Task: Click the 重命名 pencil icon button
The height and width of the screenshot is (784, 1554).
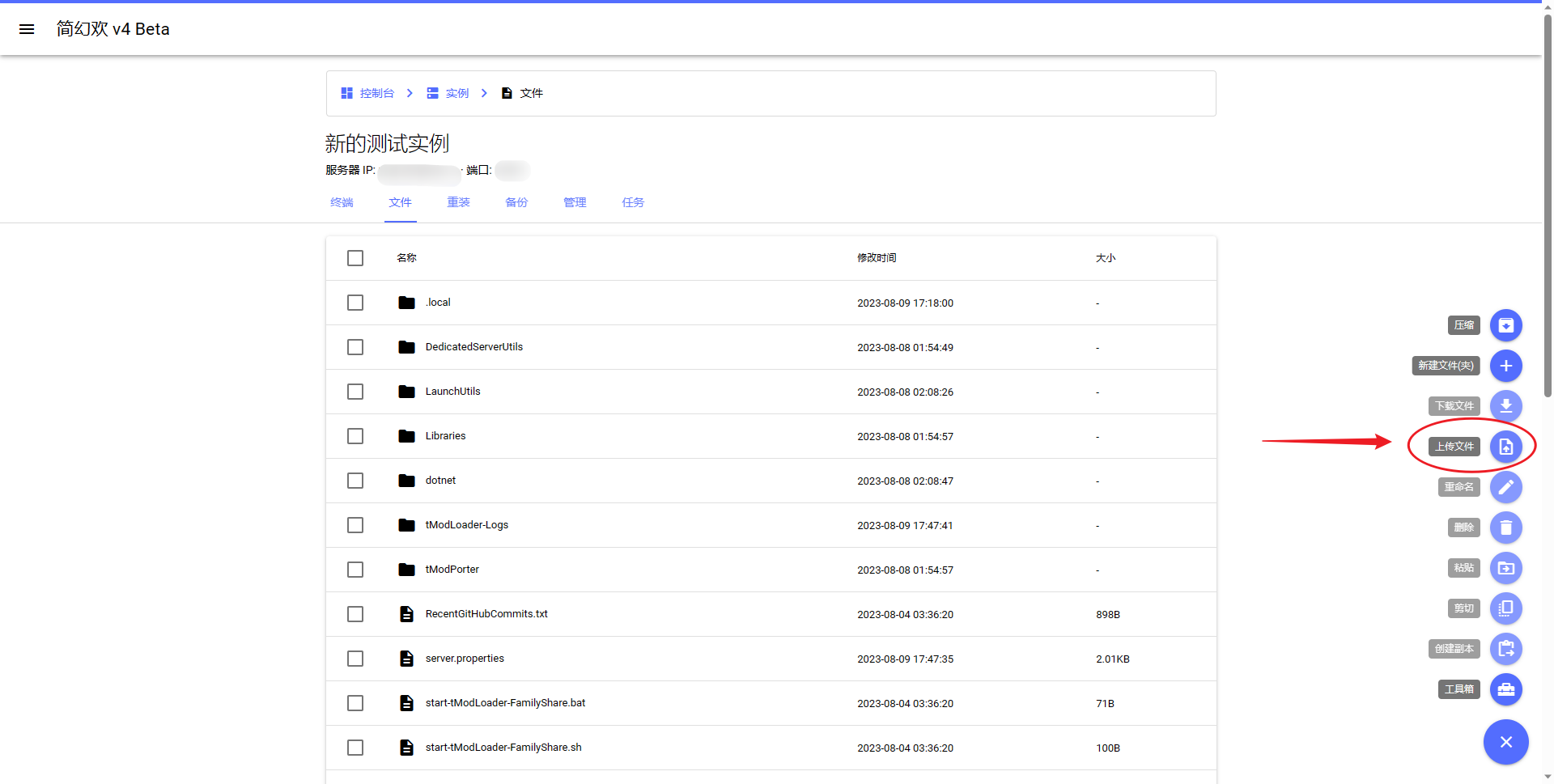Action: (1505, 487)
